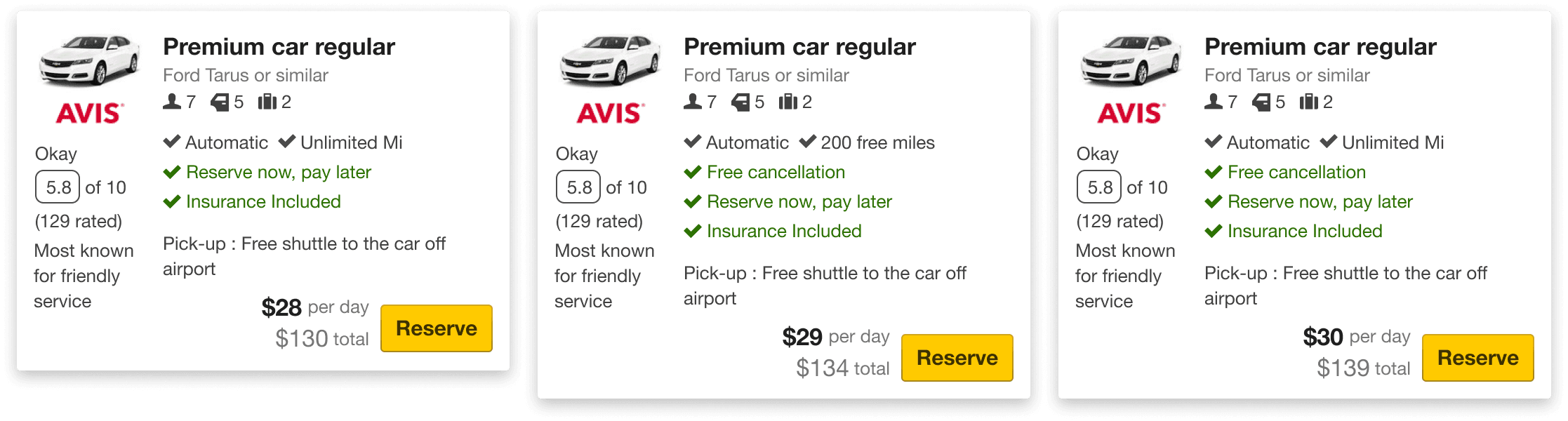
Task: Click the passenger icon on the $130 total card
Action: click(x=172, y=102)
